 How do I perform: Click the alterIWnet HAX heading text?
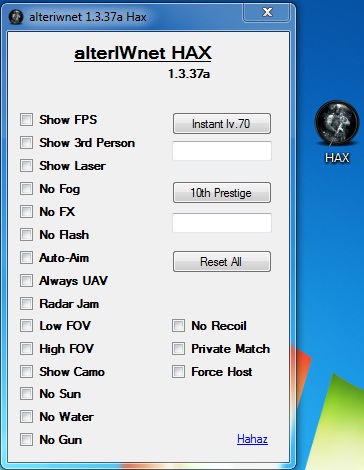[143, 53]
